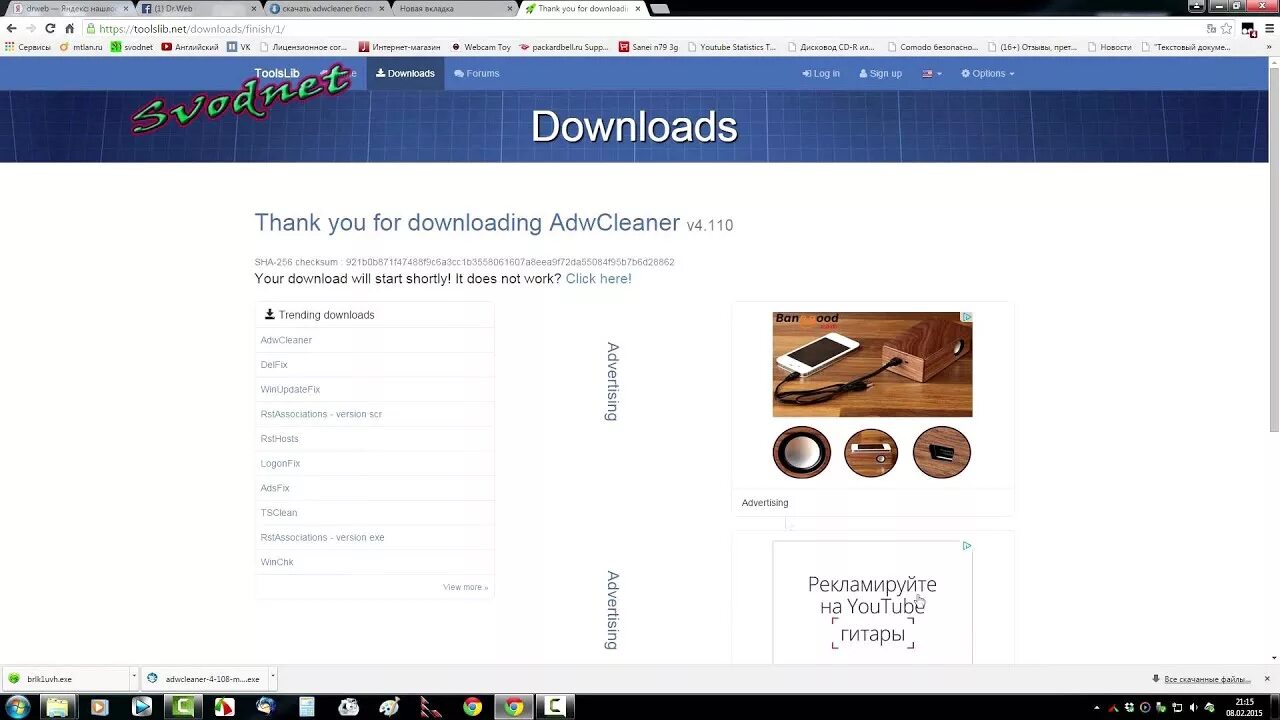Open RstAssociations - version exe

coord(375,537)
